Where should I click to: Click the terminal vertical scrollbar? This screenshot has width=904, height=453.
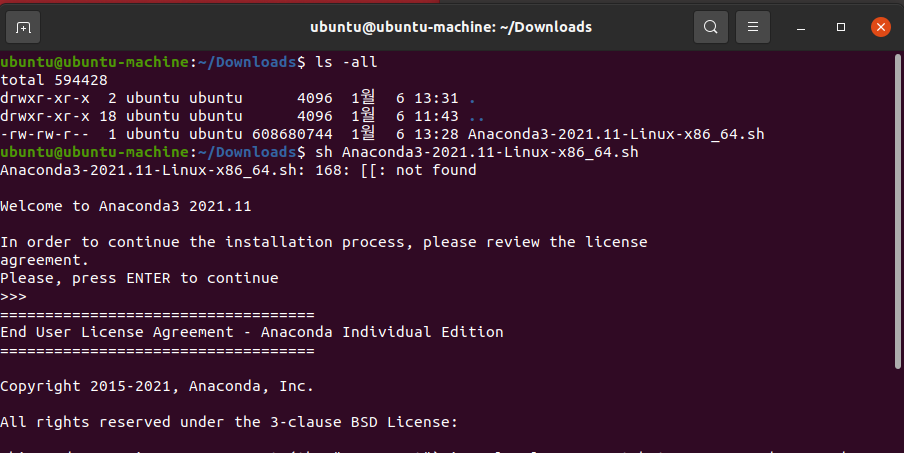pyautogui.click(x=897, y=211)
